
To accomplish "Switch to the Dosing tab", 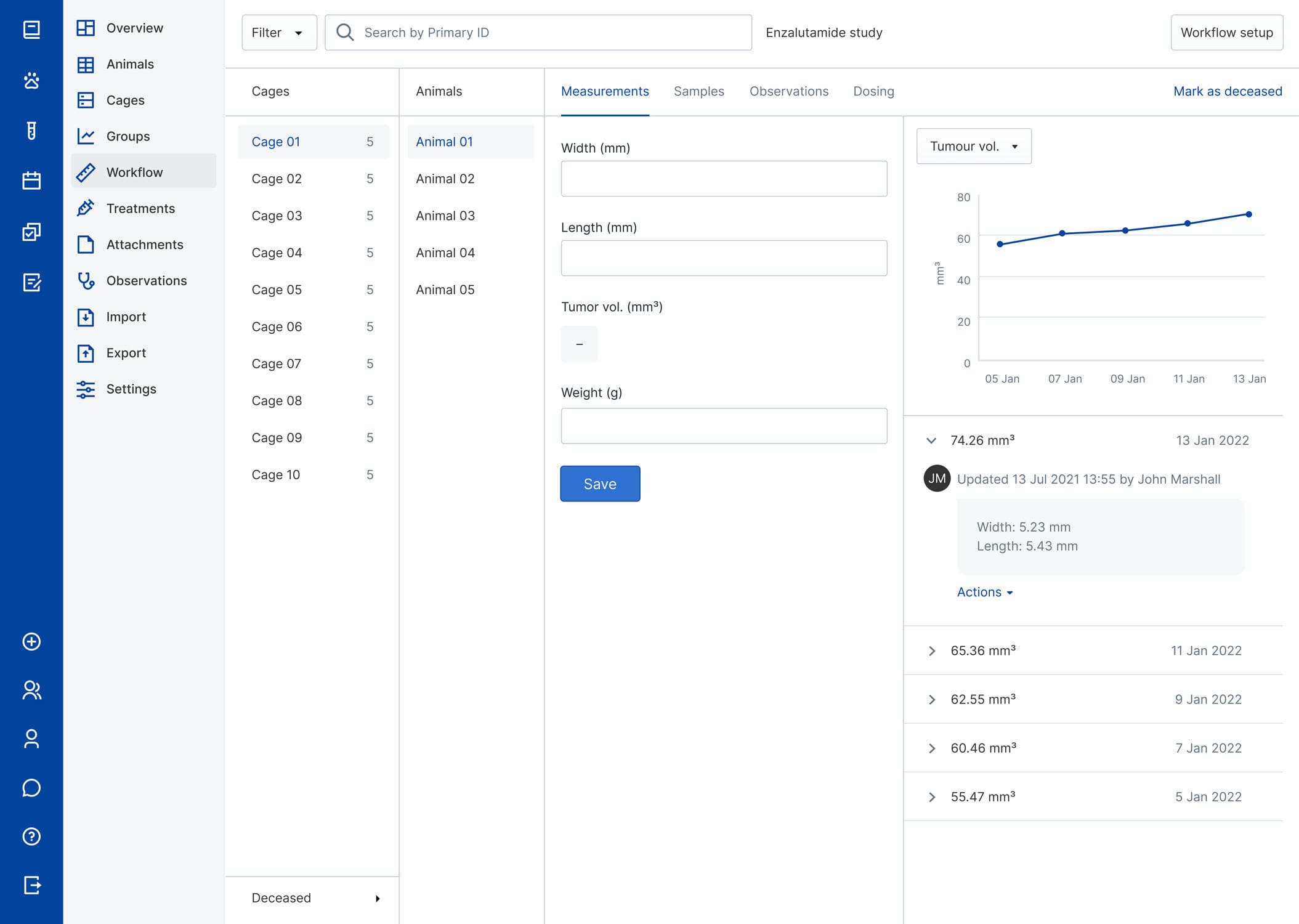I will point(873,91).
